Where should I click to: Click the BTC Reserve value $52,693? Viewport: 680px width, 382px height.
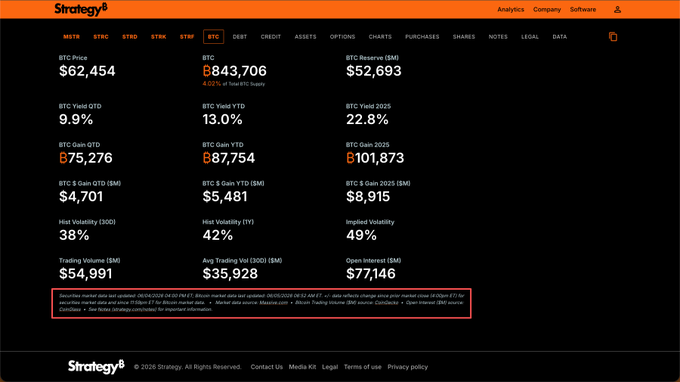(x=374, y=71)
